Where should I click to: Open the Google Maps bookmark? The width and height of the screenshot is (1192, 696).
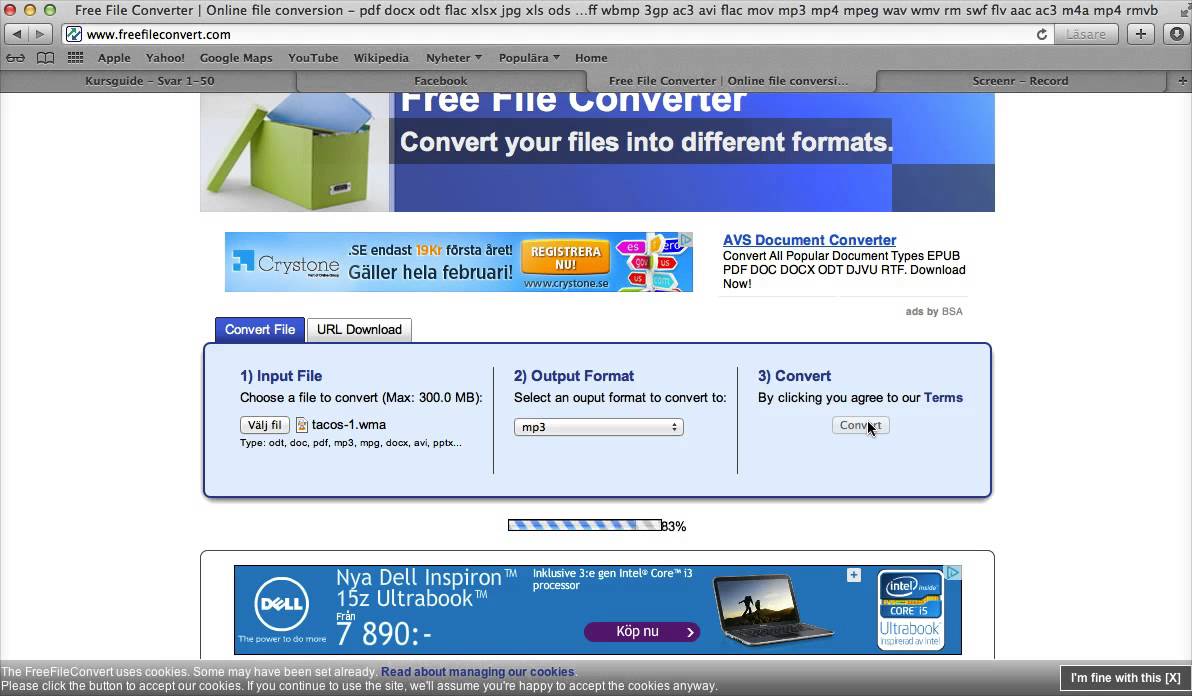click(236, 58)
